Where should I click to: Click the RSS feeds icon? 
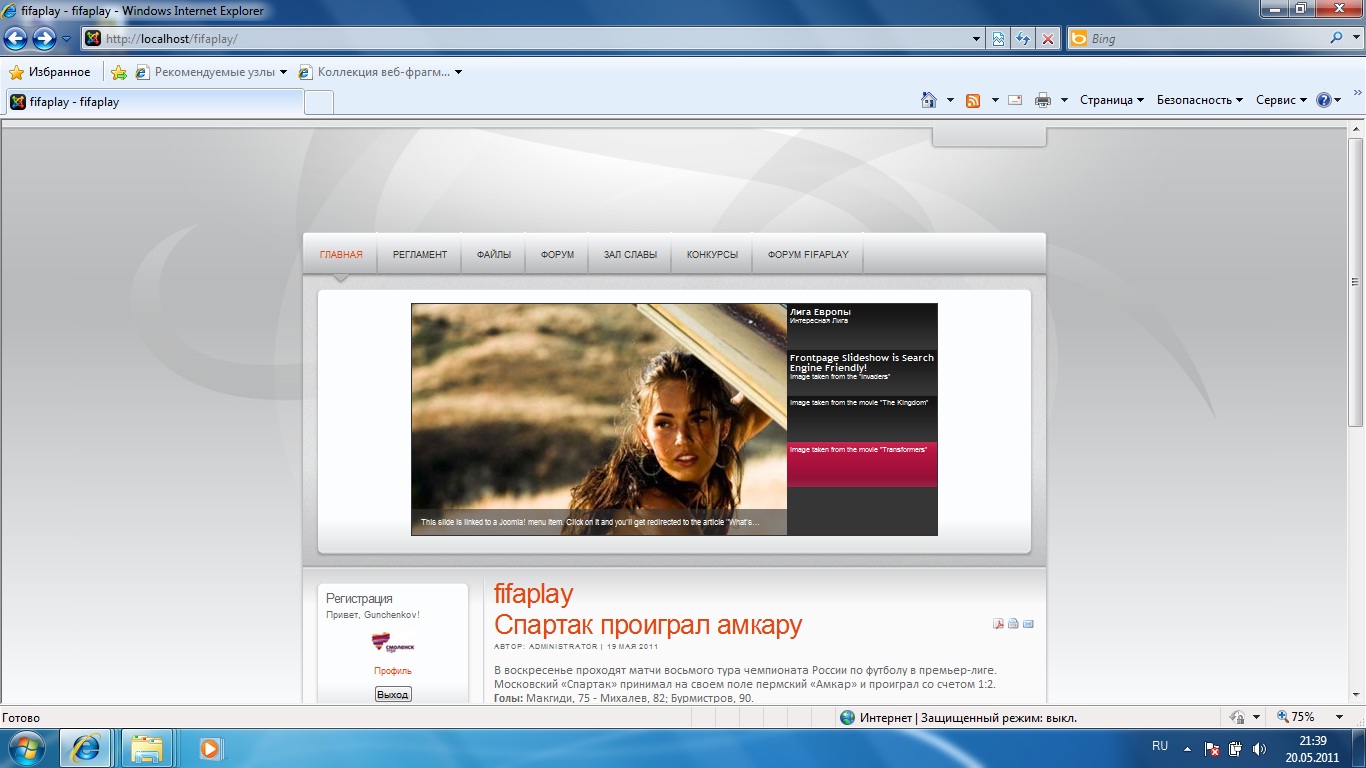coord(973,100)
